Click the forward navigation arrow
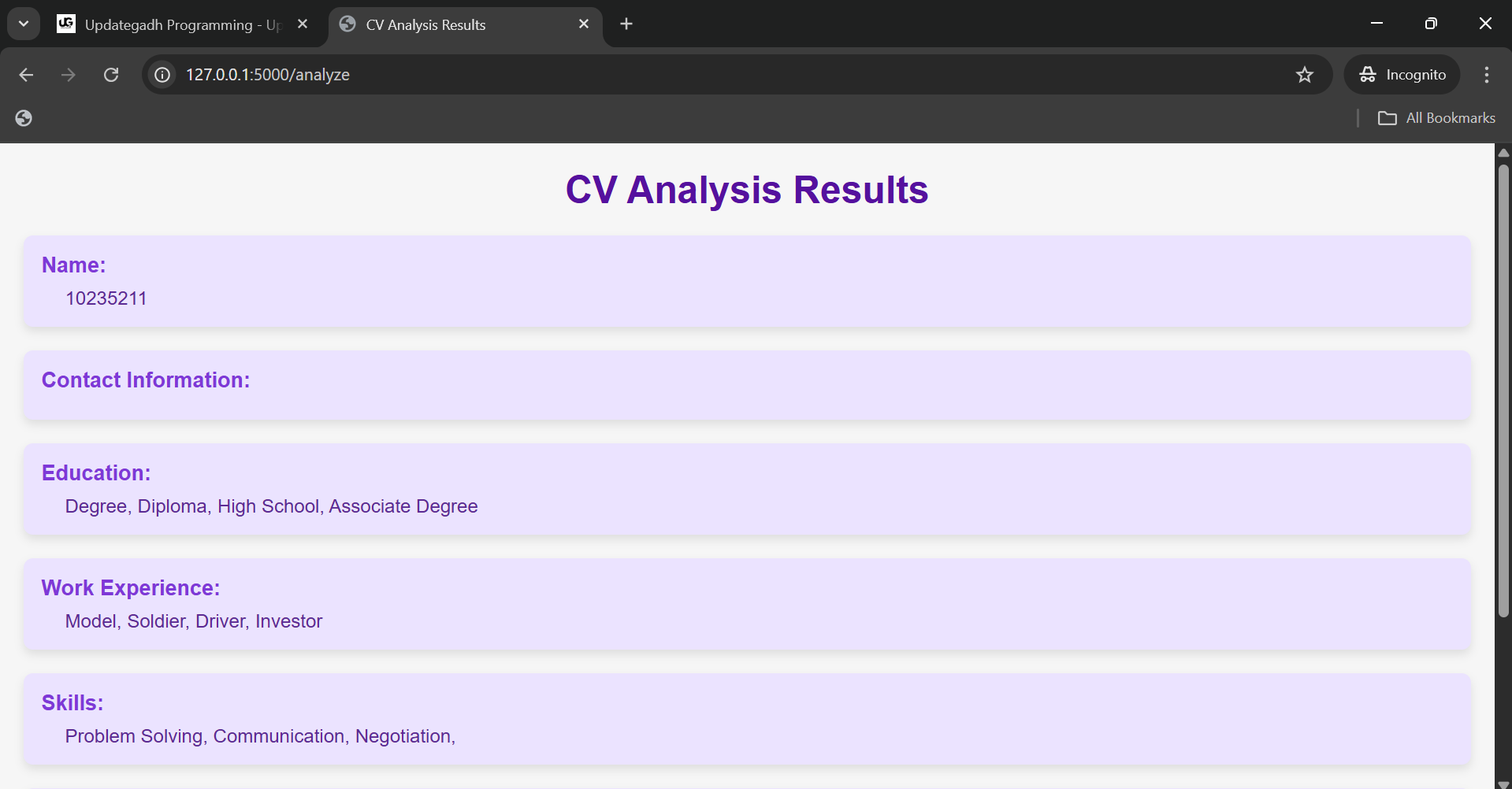 pos(68,74)
